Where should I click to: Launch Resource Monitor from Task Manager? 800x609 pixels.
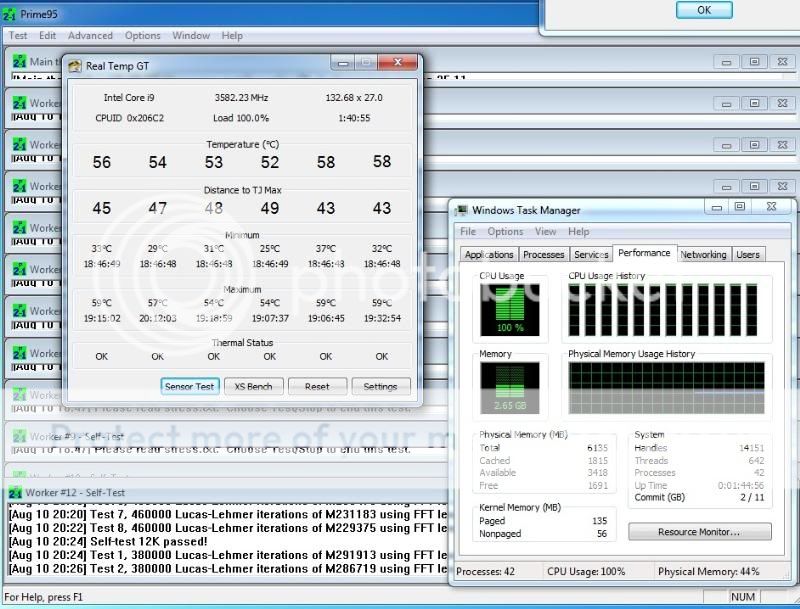[x=699, y=532]
